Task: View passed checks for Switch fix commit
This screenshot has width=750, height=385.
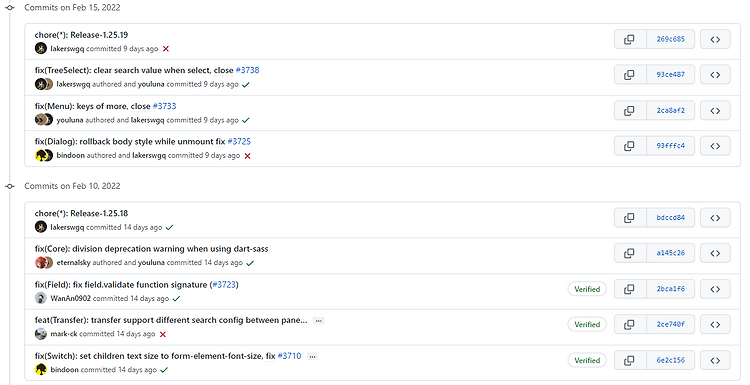Action: (x=164, y=370)
